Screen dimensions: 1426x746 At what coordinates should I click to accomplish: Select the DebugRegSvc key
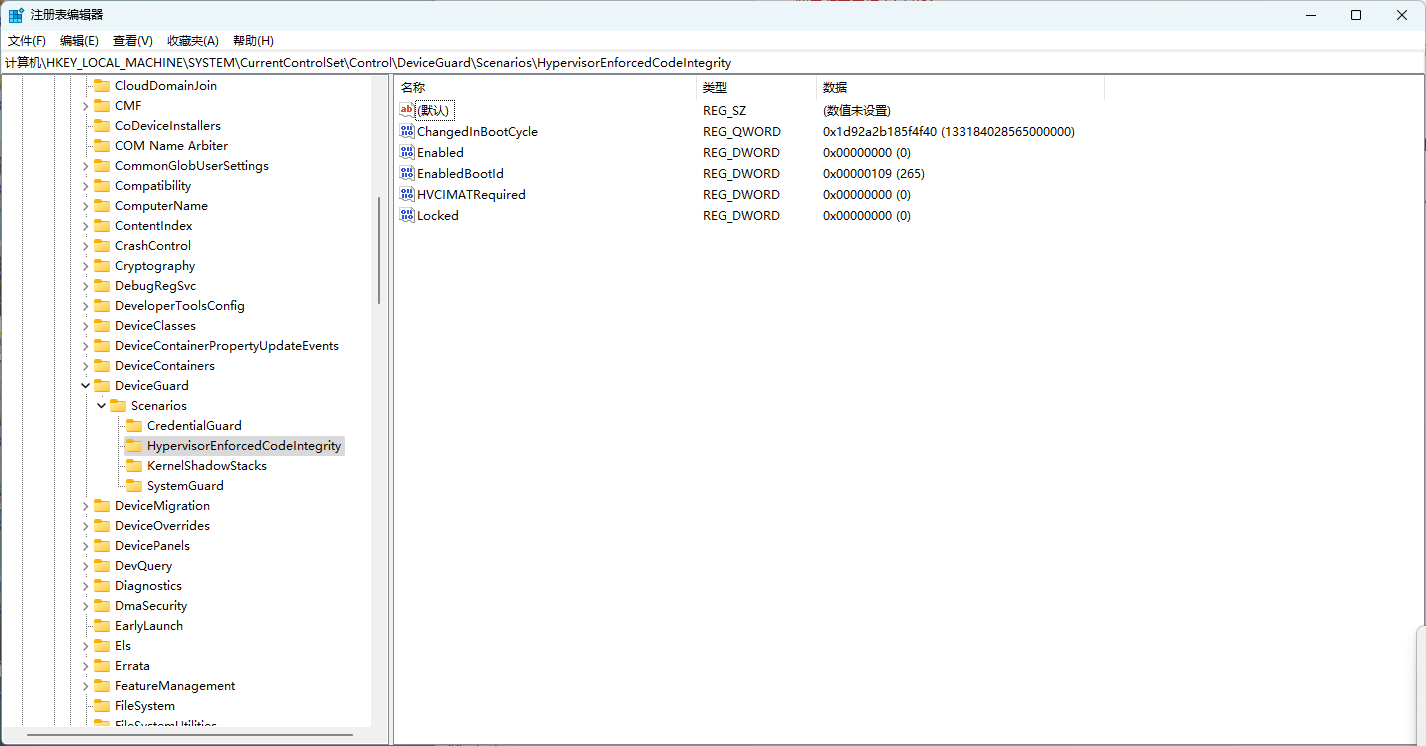[155, 285]
